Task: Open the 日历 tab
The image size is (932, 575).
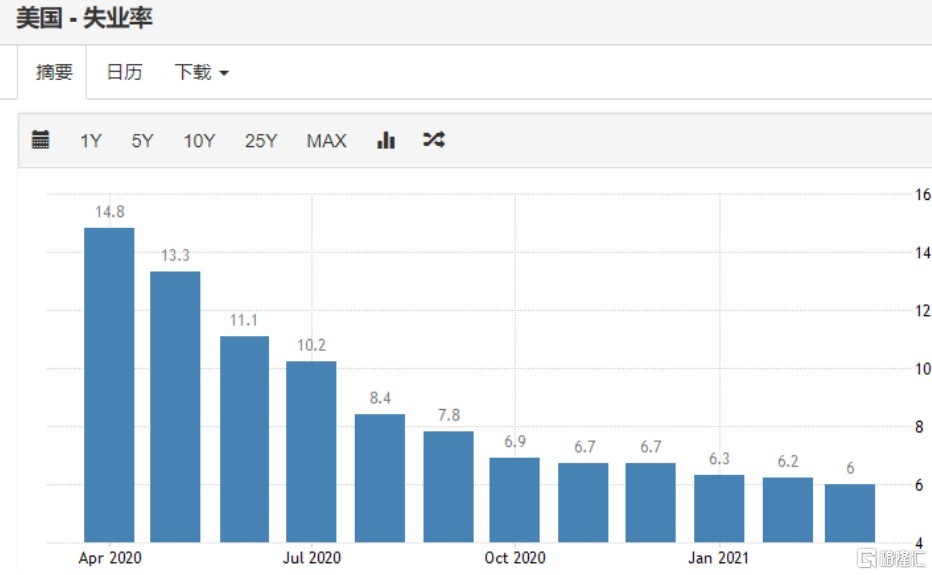Action: (124, 73)
